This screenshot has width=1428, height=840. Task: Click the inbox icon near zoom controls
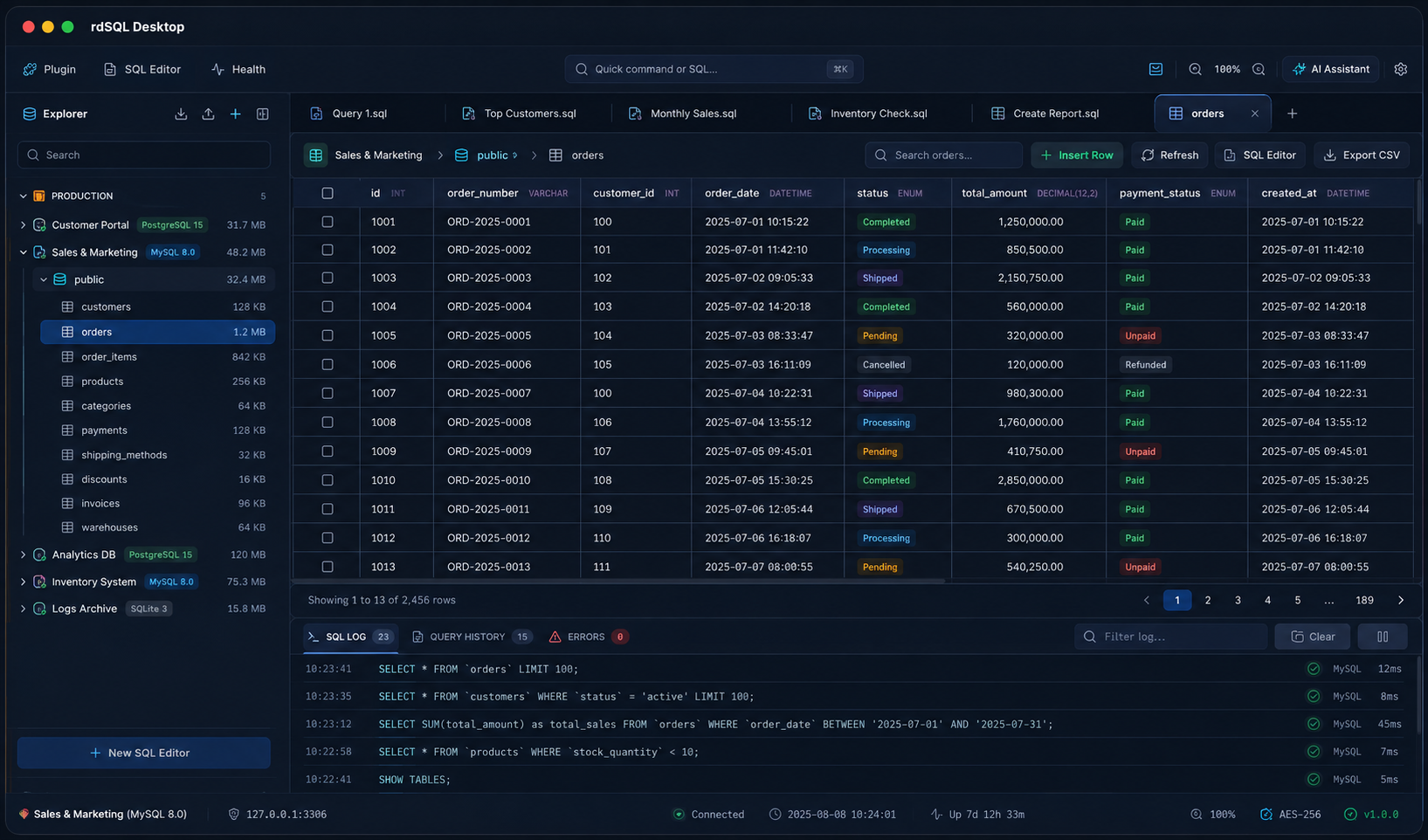coord(1156,69)
